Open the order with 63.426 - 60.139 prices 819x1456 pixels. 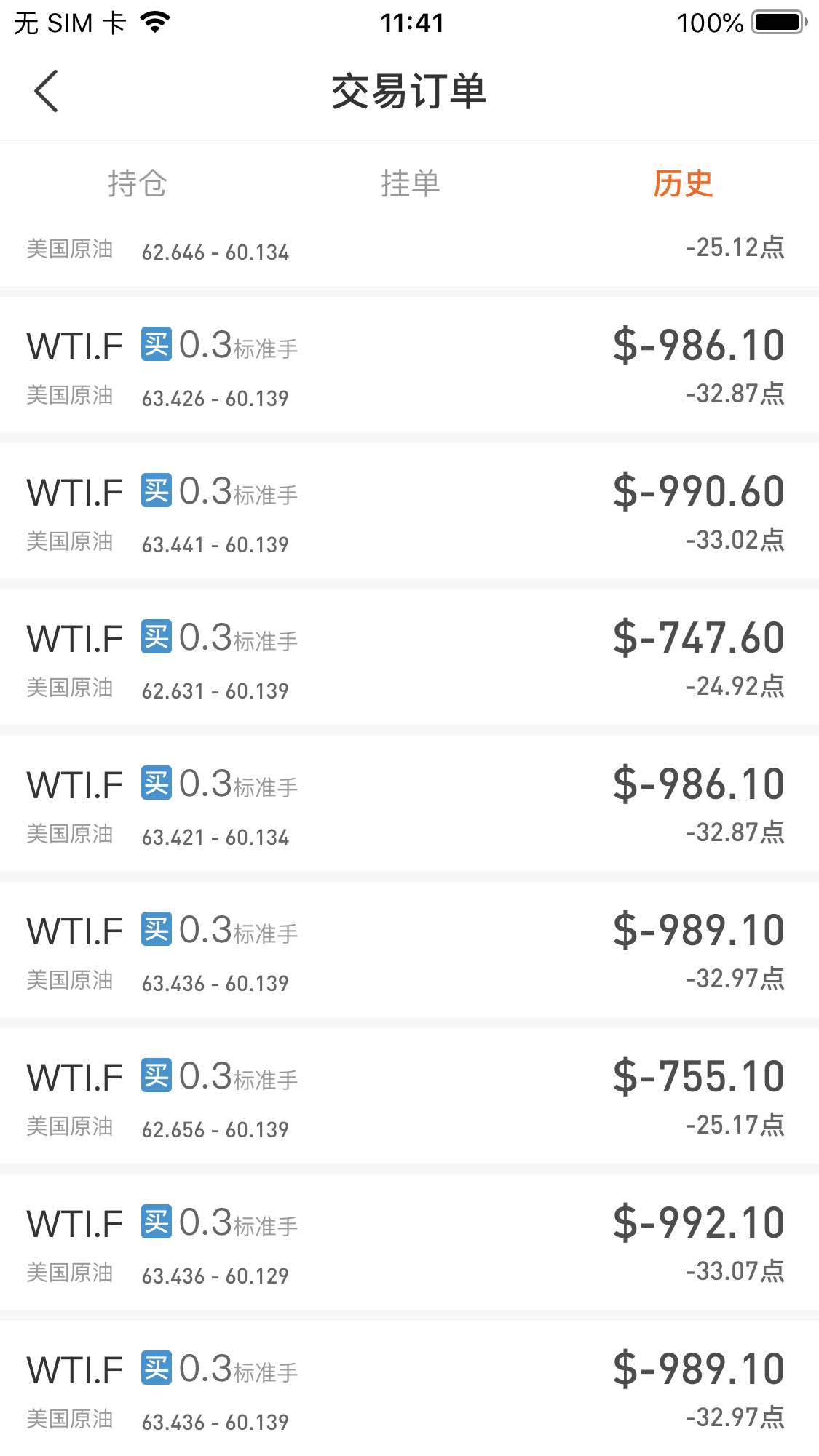[x=409, y=365]
